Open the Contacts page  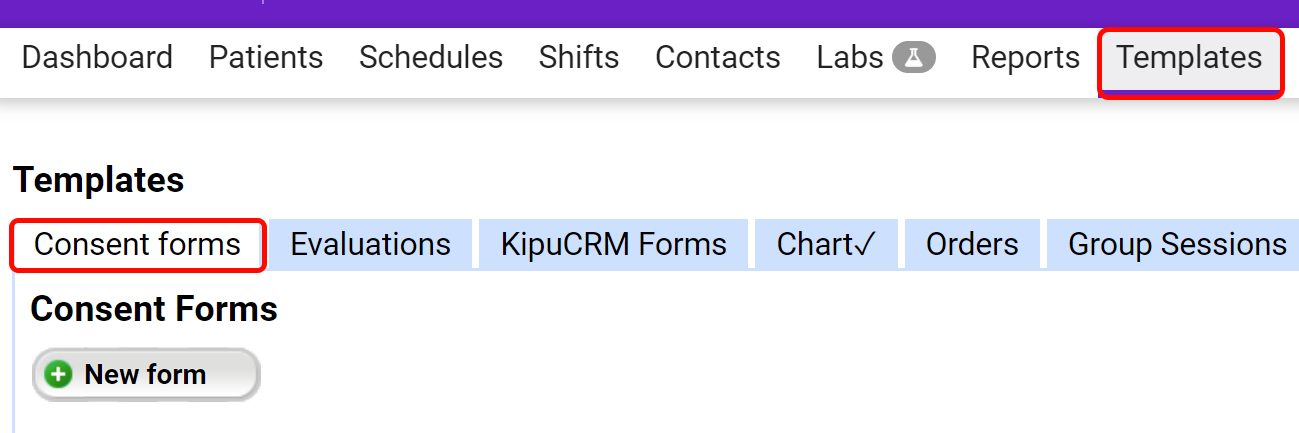[718, 58]
